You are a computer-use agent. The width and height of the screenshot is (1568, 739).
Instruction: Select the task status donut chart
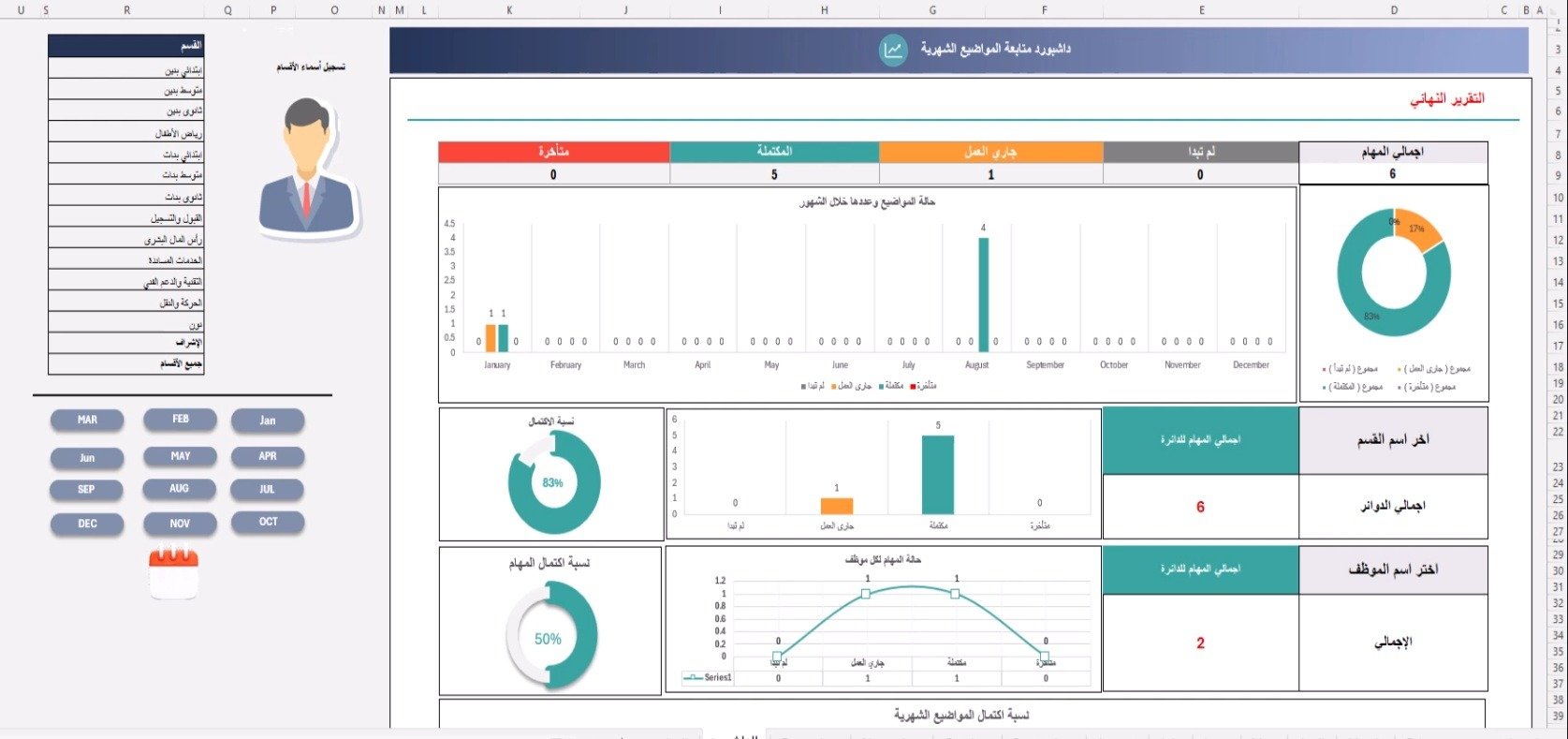coord(1393,273)
